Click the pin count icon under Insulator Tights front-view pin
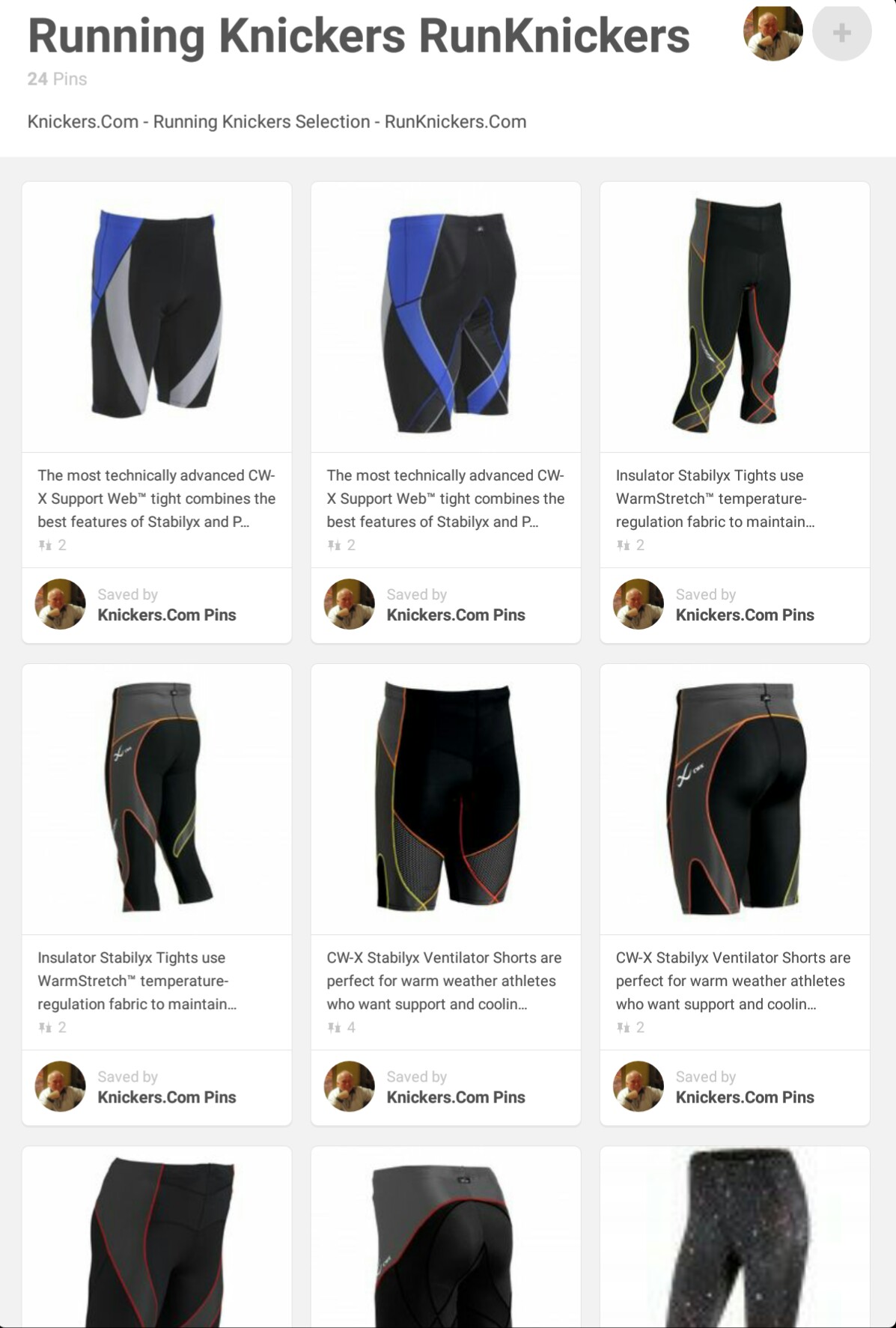The image size is (896, 1328). click(x=624, y=545)
